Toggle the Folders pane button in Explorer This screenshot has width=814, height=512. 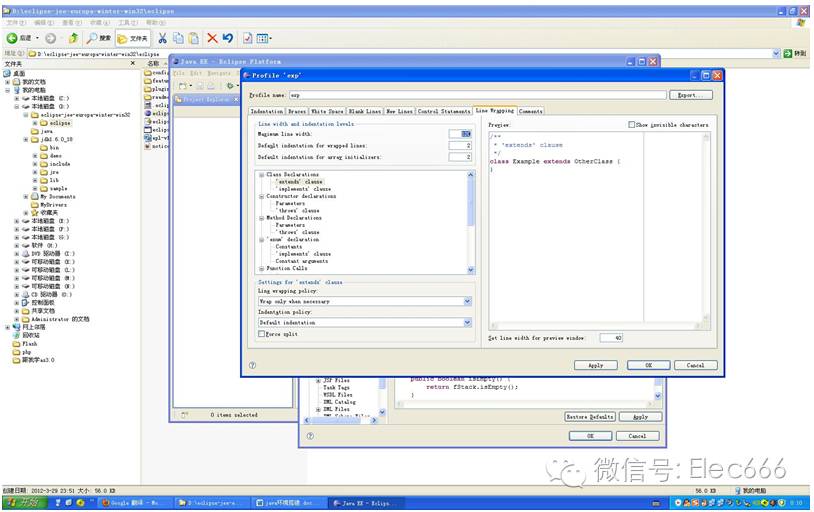tap(132, 38)
